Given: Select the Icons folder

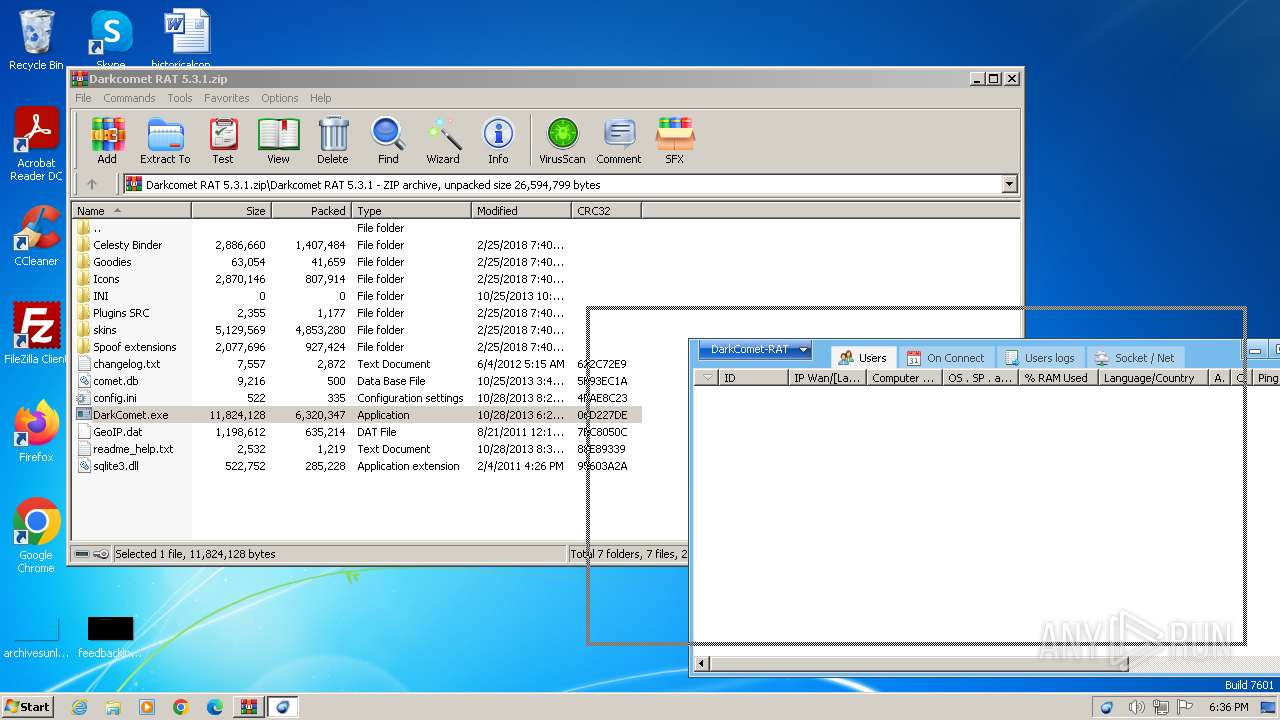Looking at the screenshot, I should 106,279.
